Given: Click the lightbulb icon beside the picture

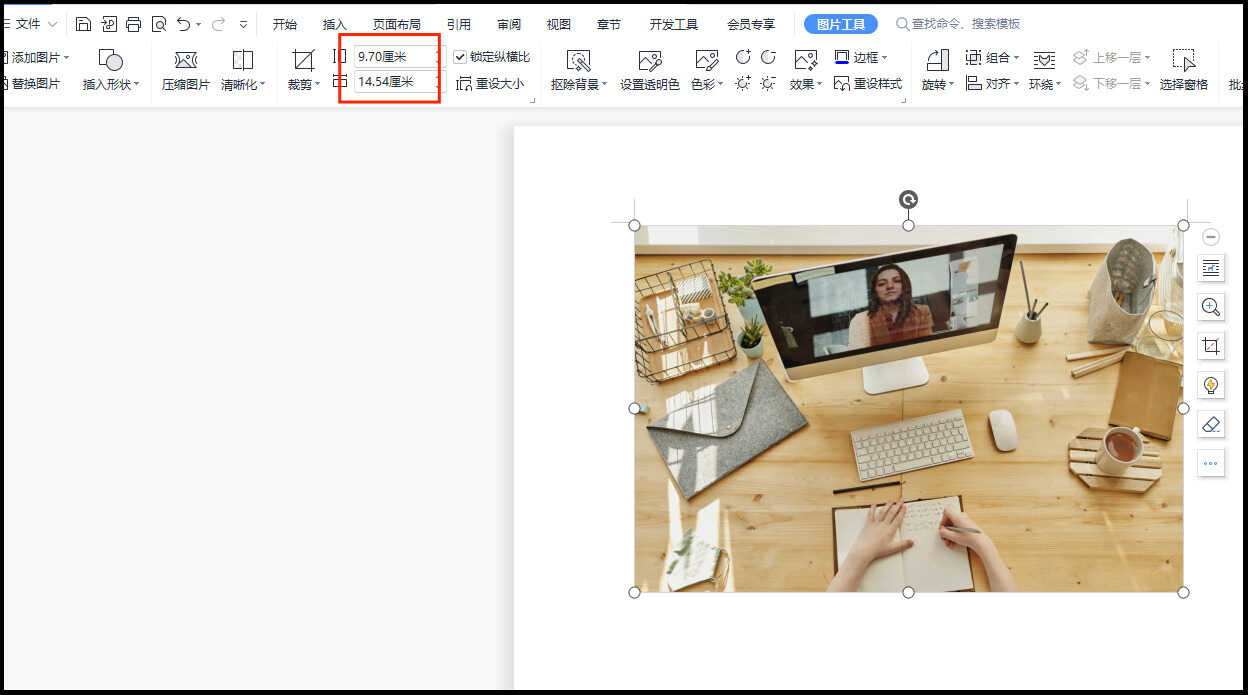Looking at the screenshot, I should pos(1211,385).
